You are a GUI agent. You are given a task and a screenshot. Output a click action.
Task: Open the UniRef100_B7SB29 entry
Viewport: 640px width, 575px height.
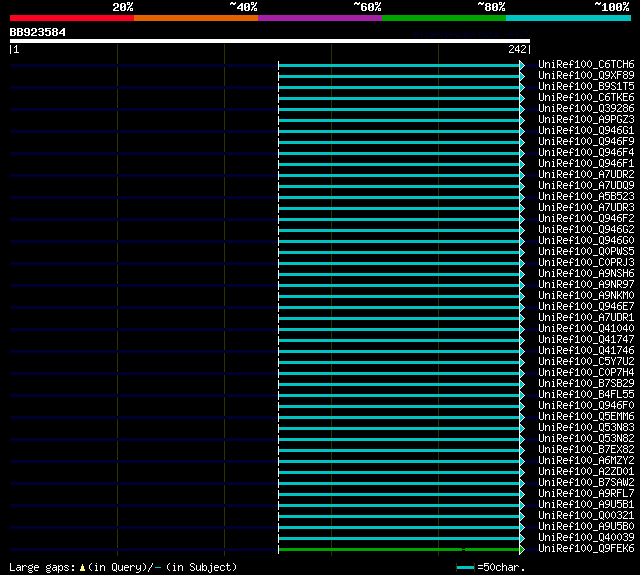point(586,384)
